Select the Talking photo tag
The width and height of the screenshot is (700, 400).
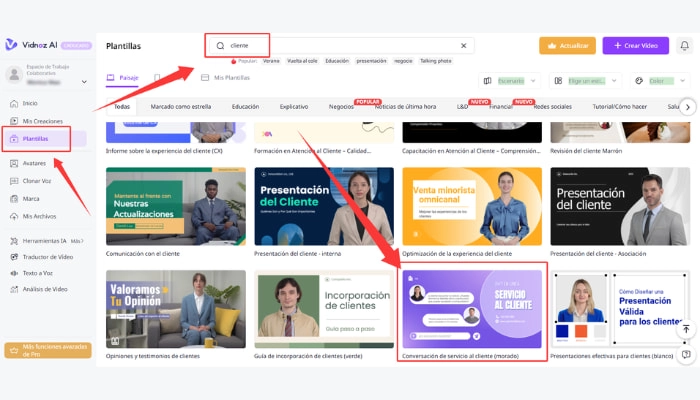point(436,61)
